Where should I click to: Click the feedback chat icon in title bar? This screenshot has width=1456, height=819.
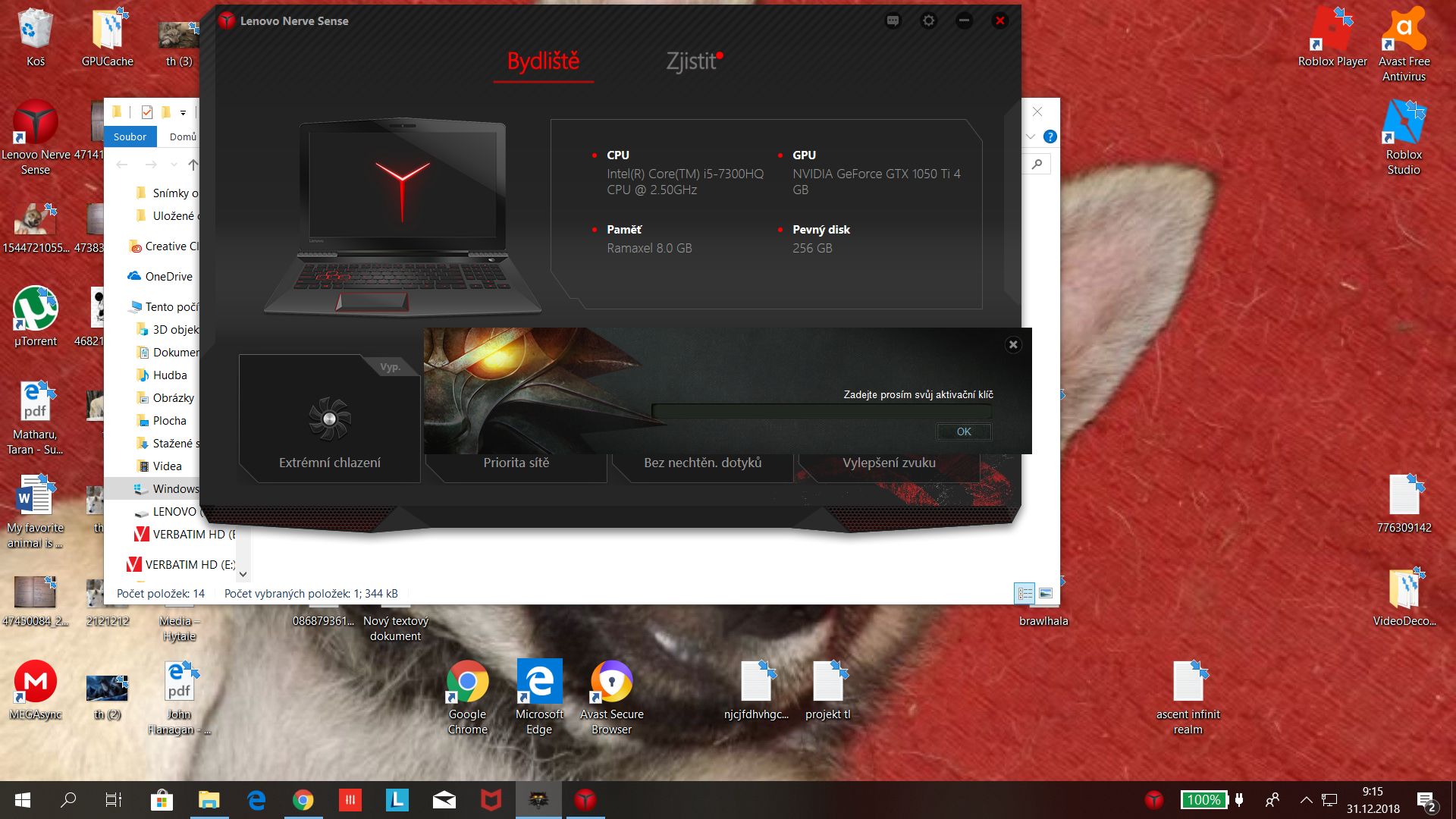(893, 21)
